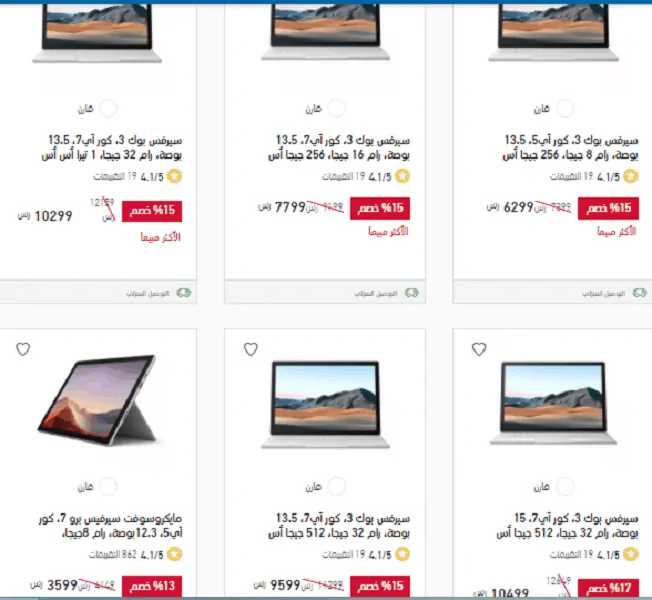Add Surface Book 3 15-inch to wishlist heart
The image size is (652, 600).
(479, 349)
